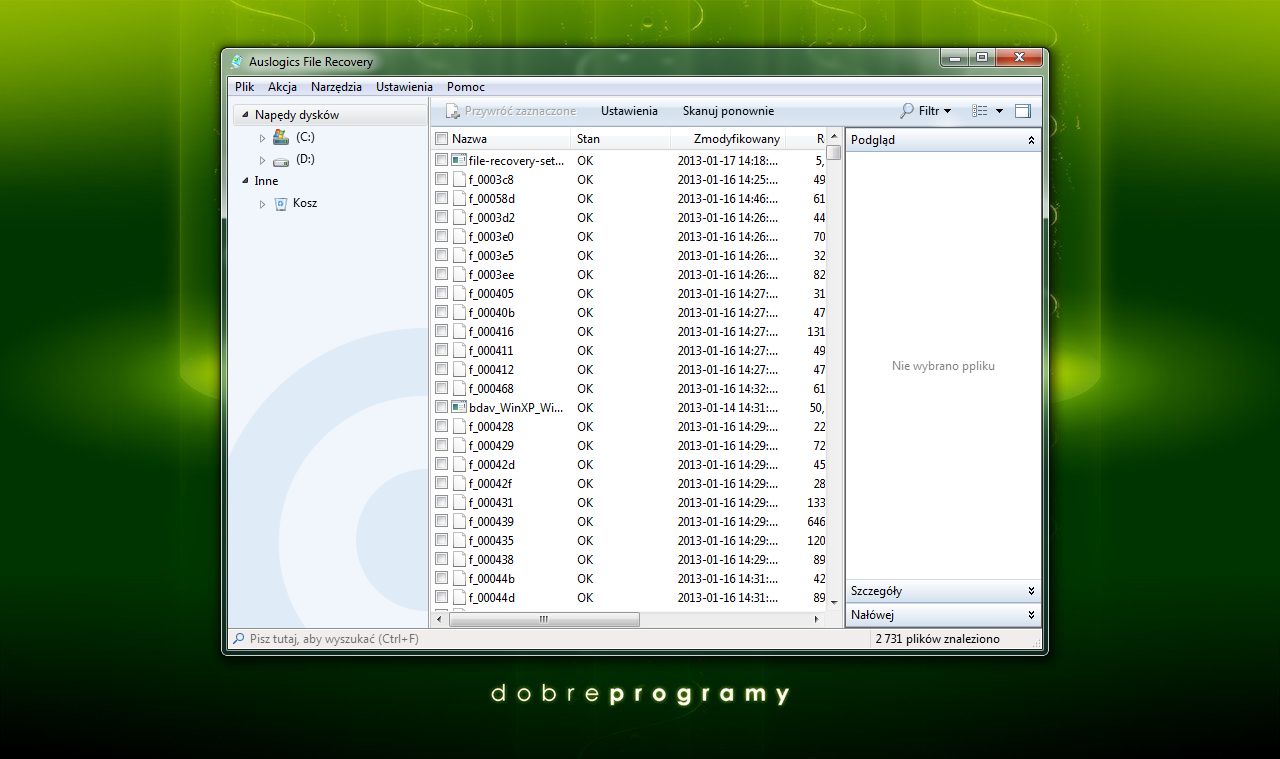The width and height of the screenshot is (1280, 759).
Task: Expand the Szczegóły panel
Action: pos(1031,592)
